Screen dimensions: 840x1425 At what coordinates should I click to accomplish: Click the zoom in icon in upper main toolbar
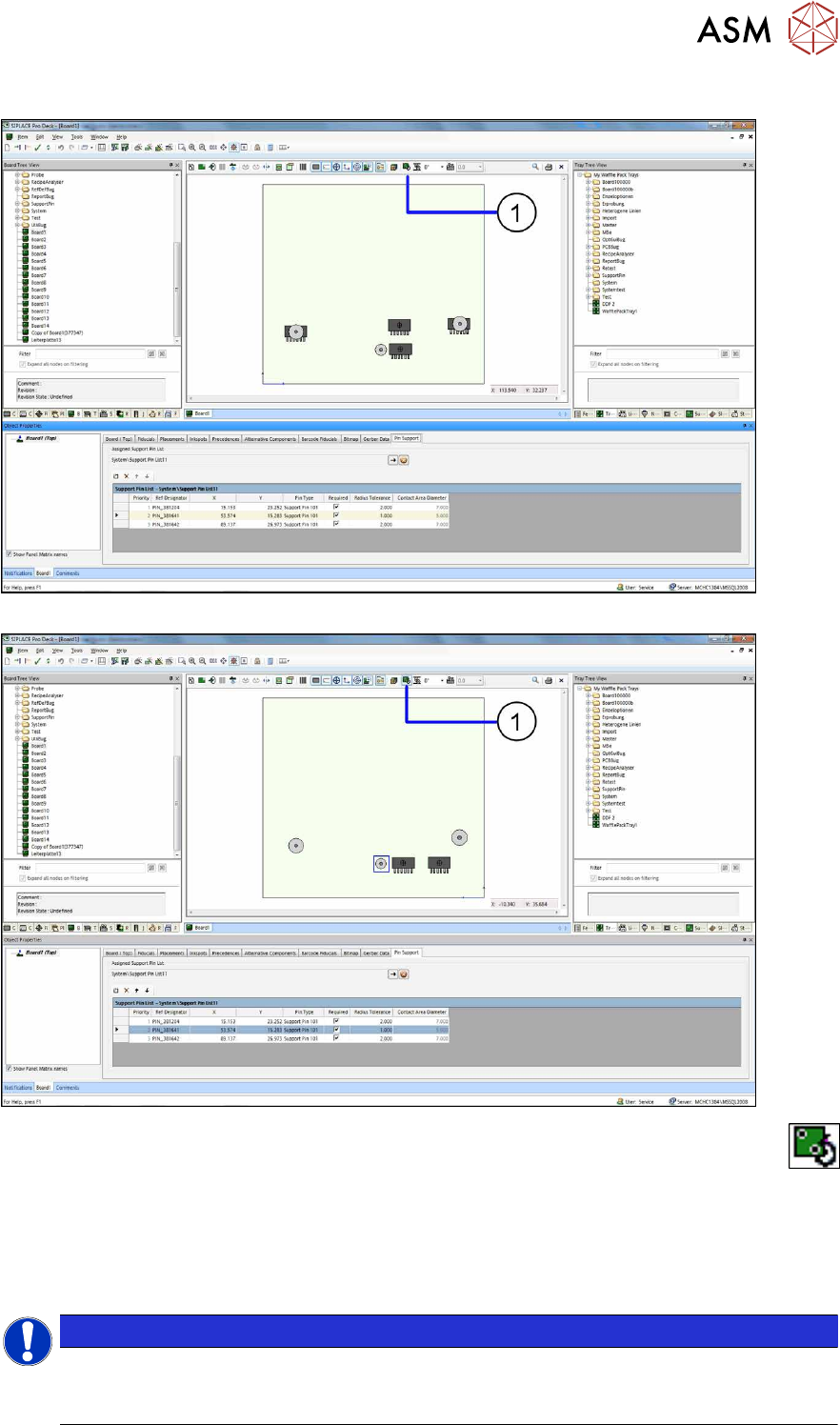[x=191, y=148]
